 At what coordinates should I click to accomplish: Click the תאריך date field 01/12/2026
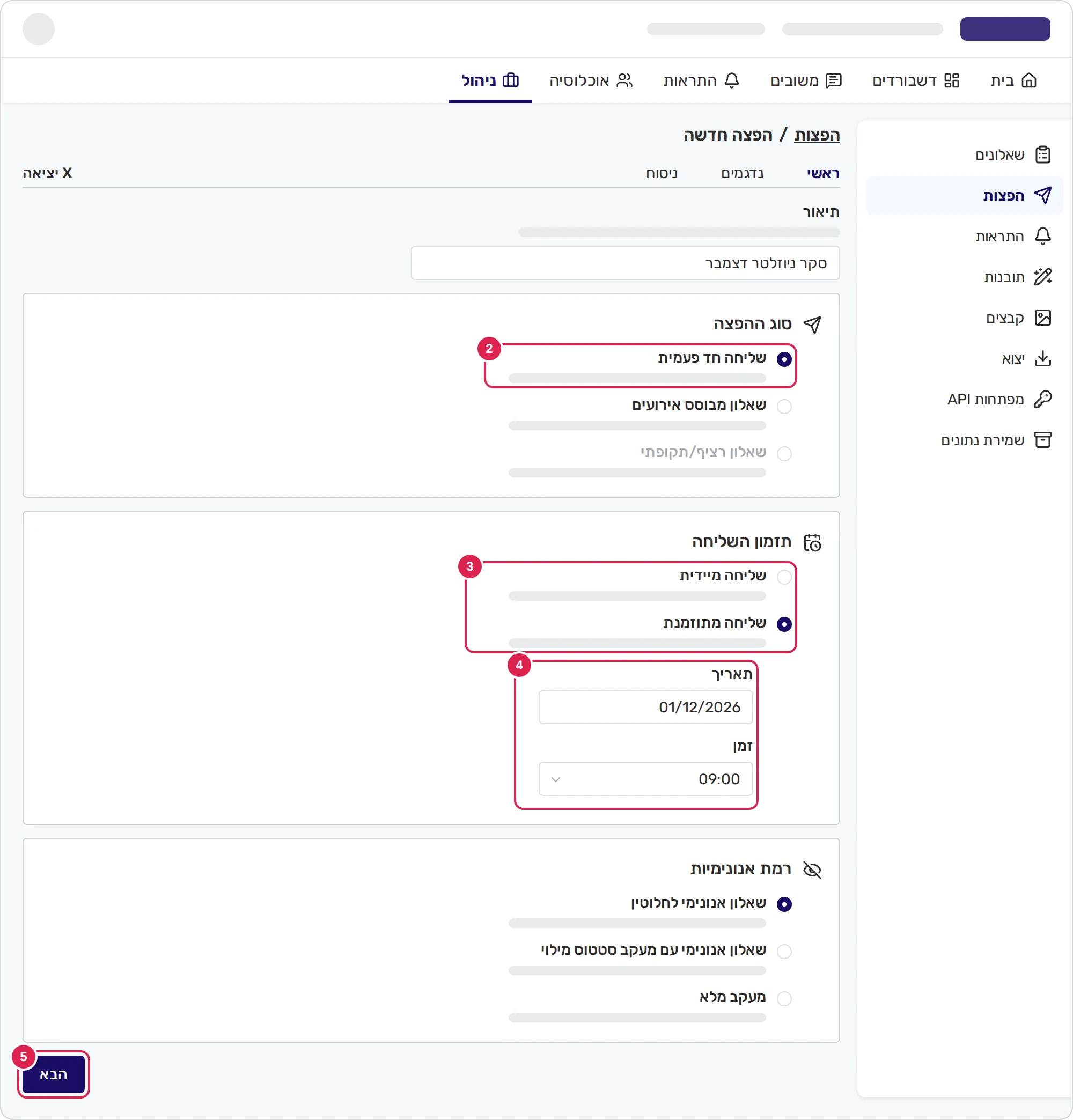[645, 707]
